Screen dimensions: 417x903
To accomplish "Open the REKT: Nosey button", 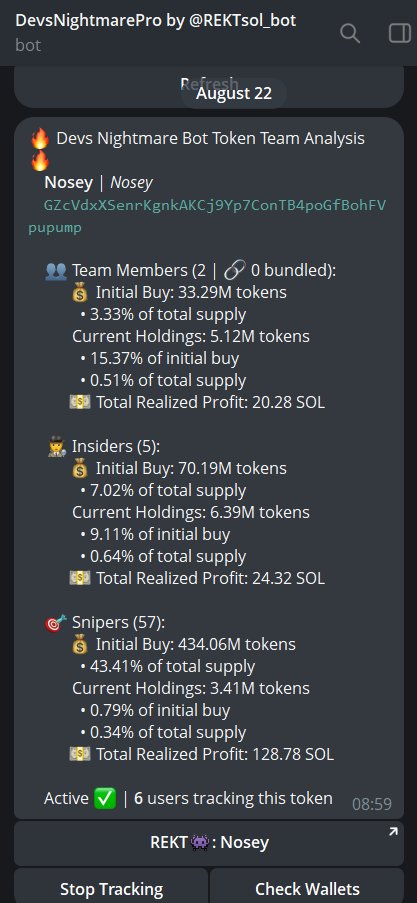I will (x=209, y=843).
